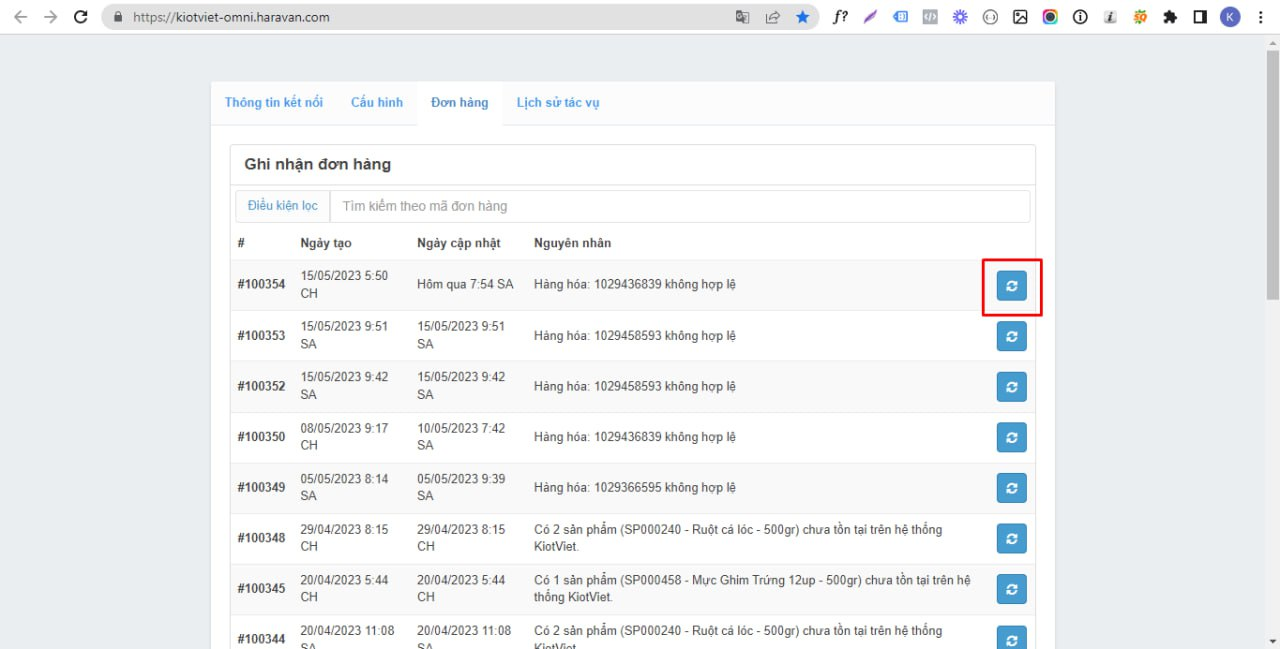Open the Điều kiện lọc filter dropdown
This screenshot has width=1280, height=649.
[x=283, y=206]
